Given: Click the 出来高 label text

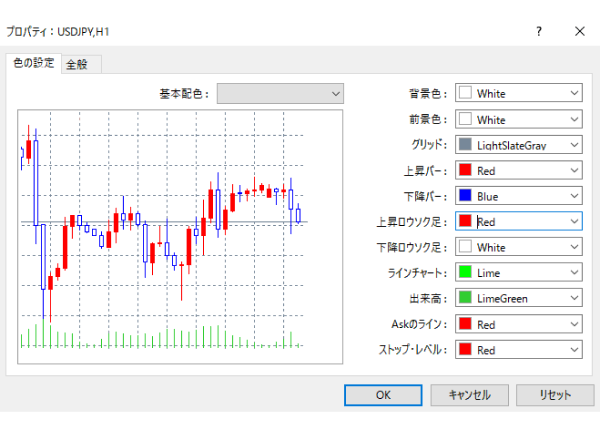Looking at the screenshot, I should pyautogui.click(x=428, y=298).
